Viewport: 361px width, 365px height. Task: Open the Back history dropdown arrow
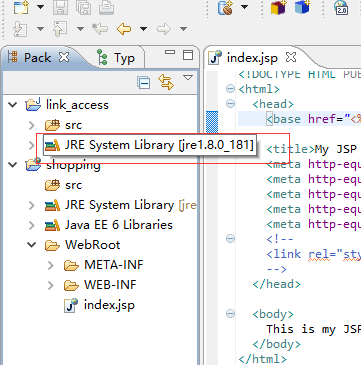(x=143, y=29)
